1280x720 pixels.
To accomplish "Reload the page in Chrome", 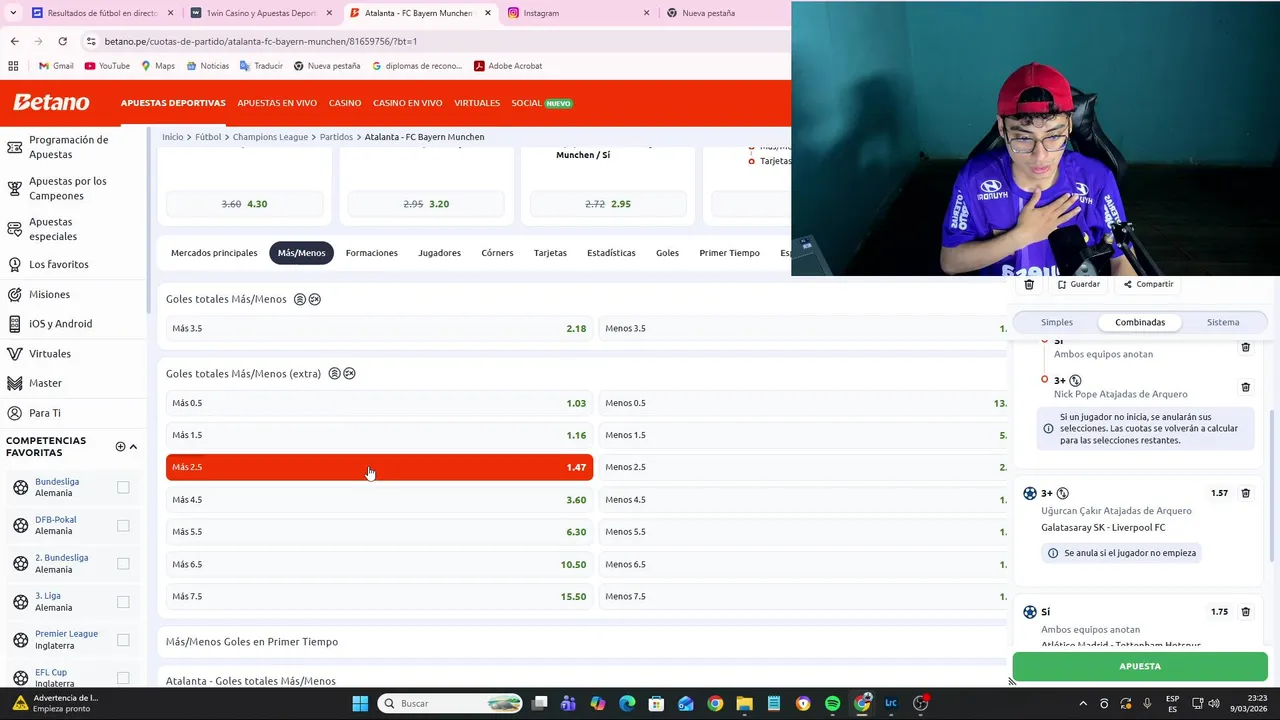I will (x=62, y=41).
